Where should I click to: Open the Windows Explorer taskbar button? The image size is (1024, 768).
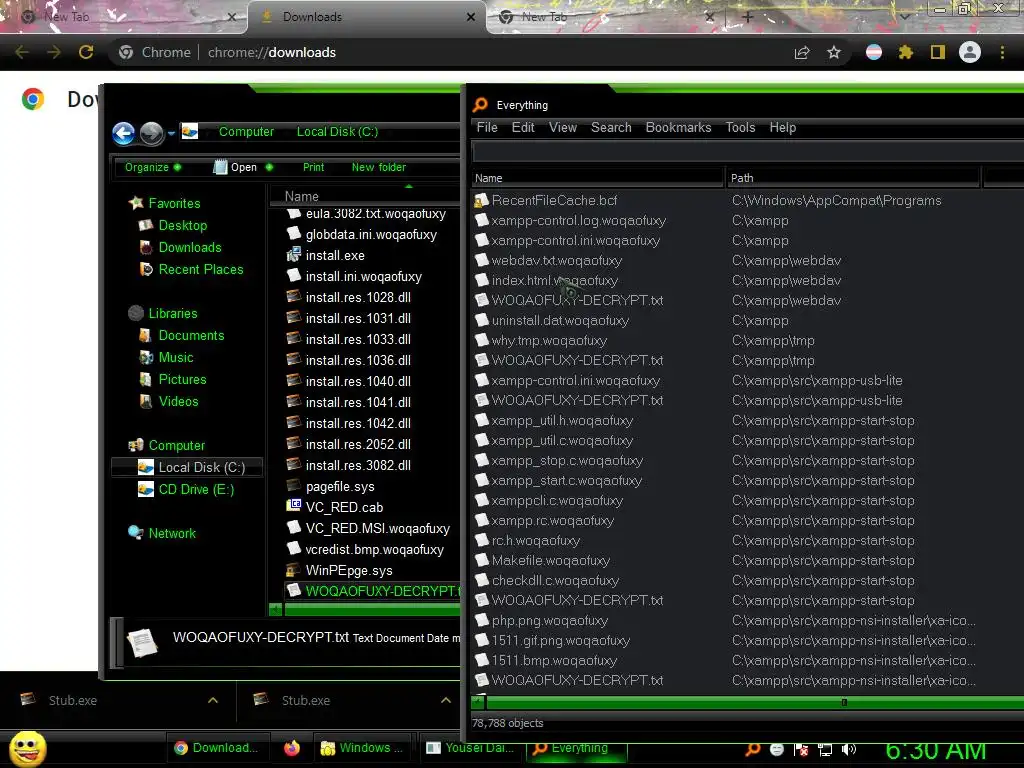coord(364,748)
